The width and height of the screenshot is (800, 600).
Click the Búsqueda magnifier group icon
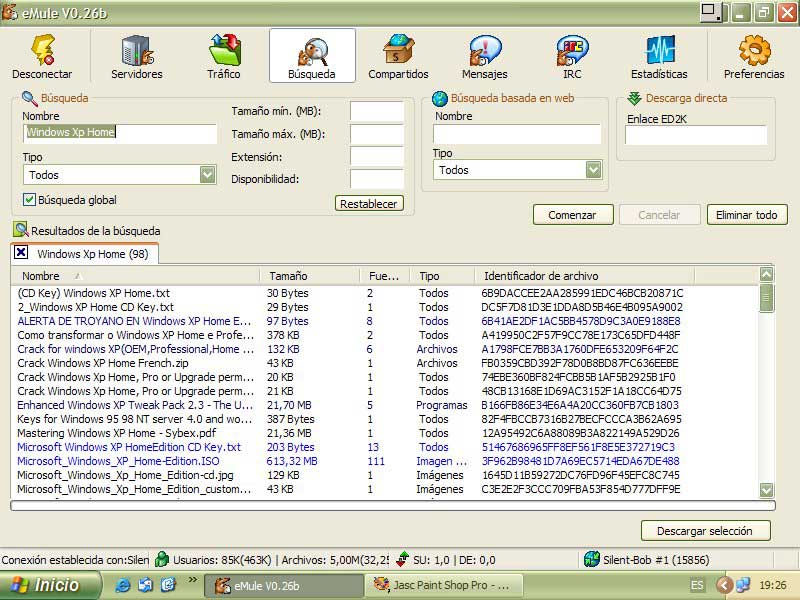(x=29, y=98)
